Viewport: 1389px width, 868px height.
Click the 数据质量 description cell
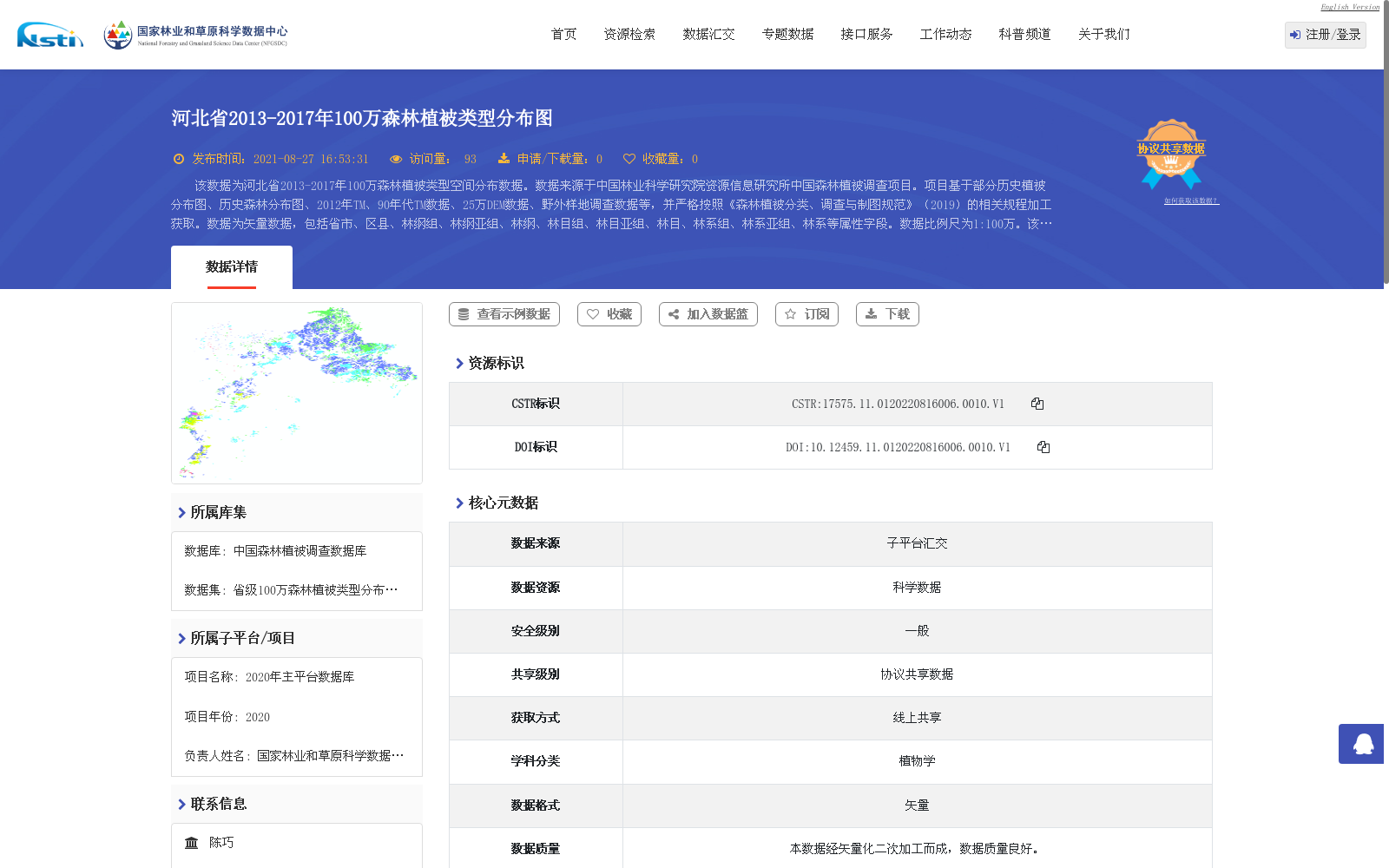coord(918,849)
